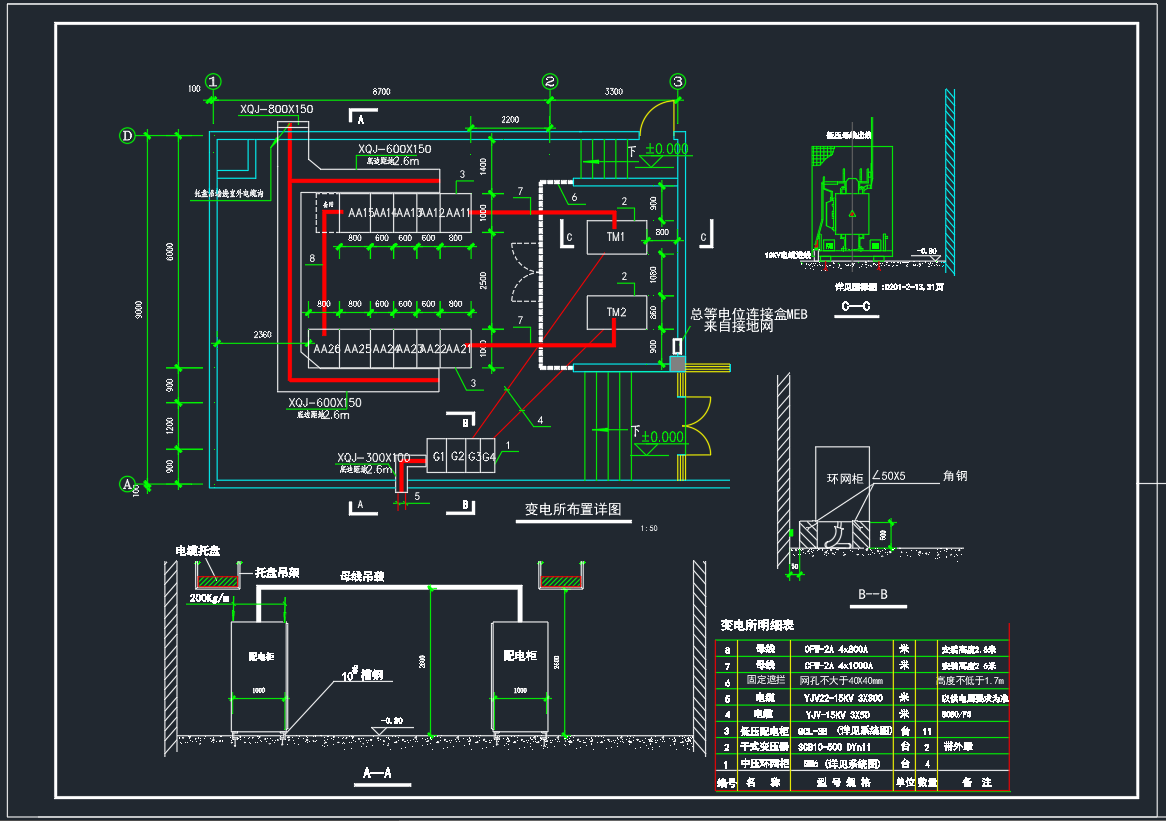Select the 环网柜 box in section B-B
Viewport: 1166px width, 821px height.
[843, 481]
